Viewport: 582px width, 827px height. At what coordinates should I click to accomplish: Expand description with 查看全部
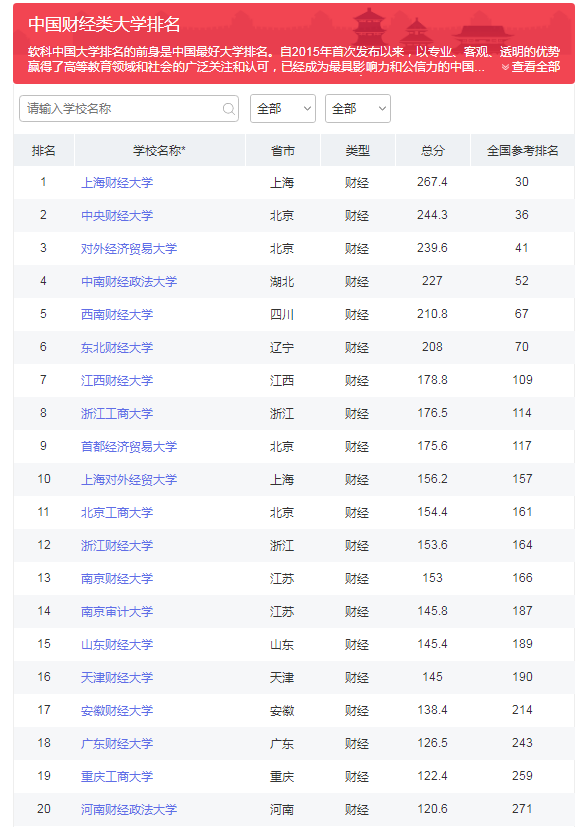point(531,67)
